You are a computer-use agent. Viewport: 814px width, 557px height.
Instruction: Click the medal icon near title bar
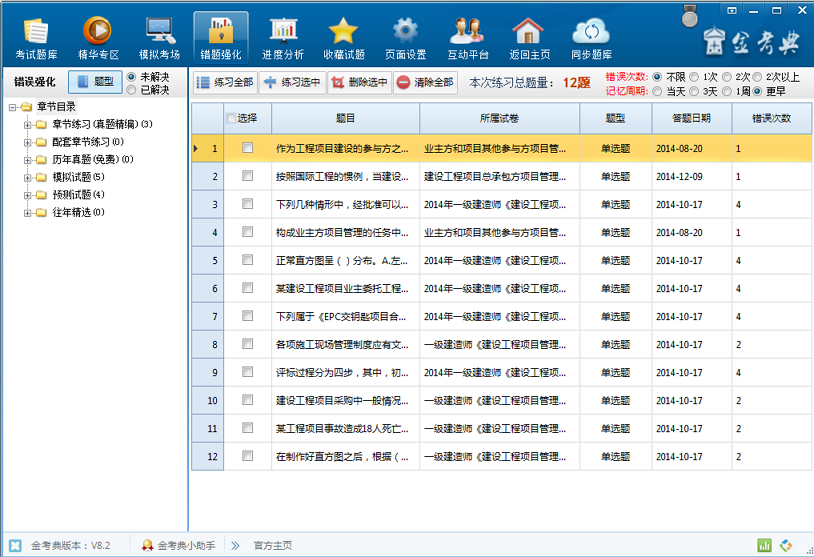tap(689, 16)
